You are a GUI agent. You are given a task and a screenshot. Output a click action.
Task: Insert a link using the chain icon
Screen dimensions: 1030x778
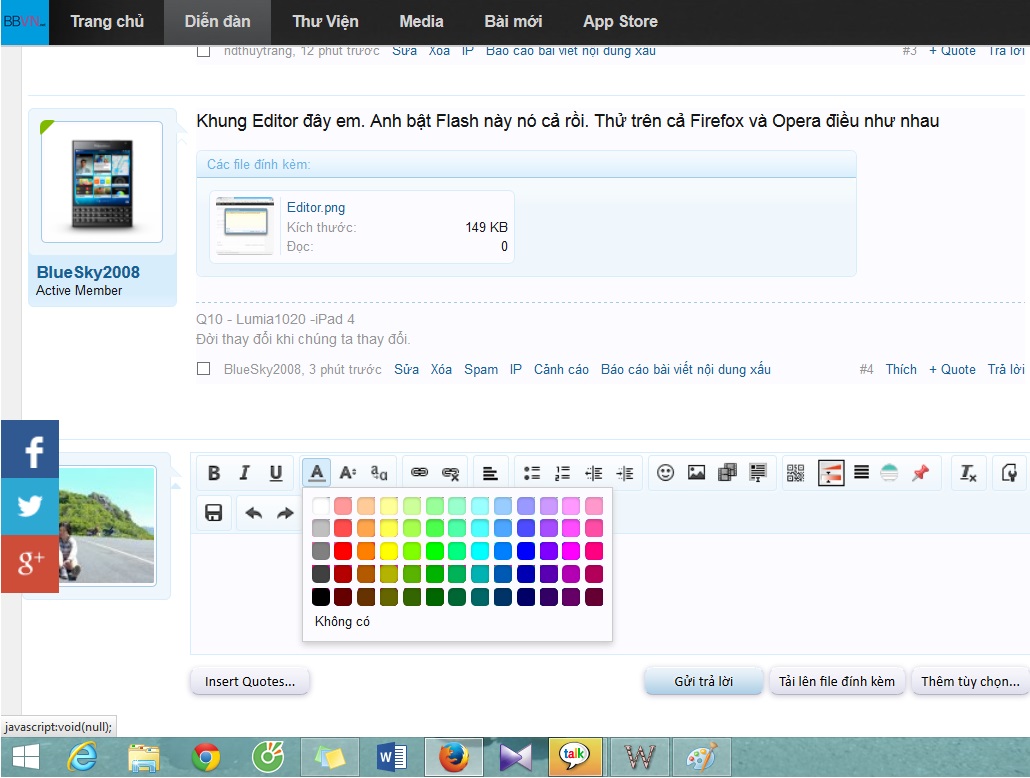coord(420,473)
